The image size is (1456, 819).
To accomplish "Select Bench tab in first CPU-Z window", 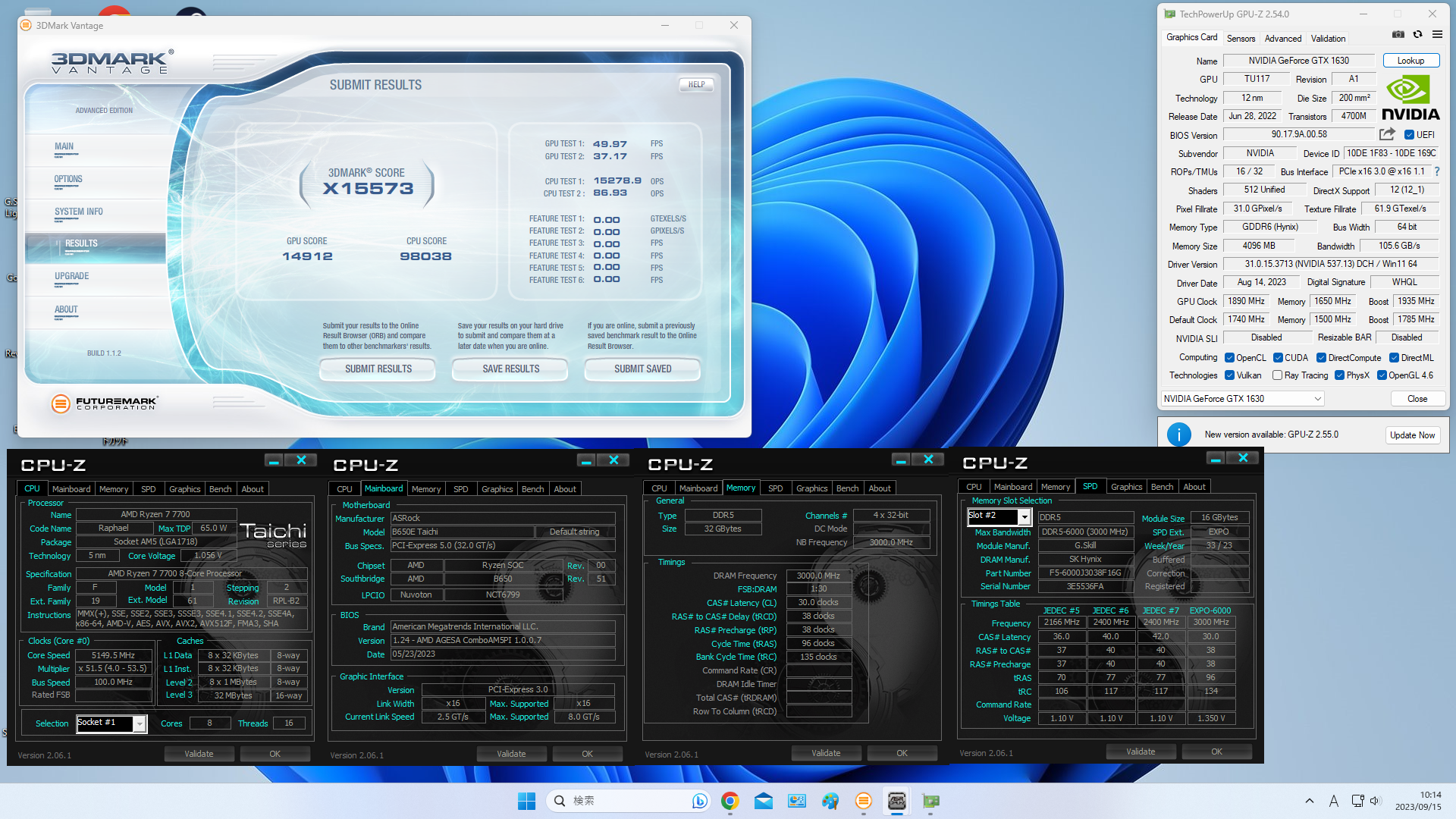I will coord(221,489).
